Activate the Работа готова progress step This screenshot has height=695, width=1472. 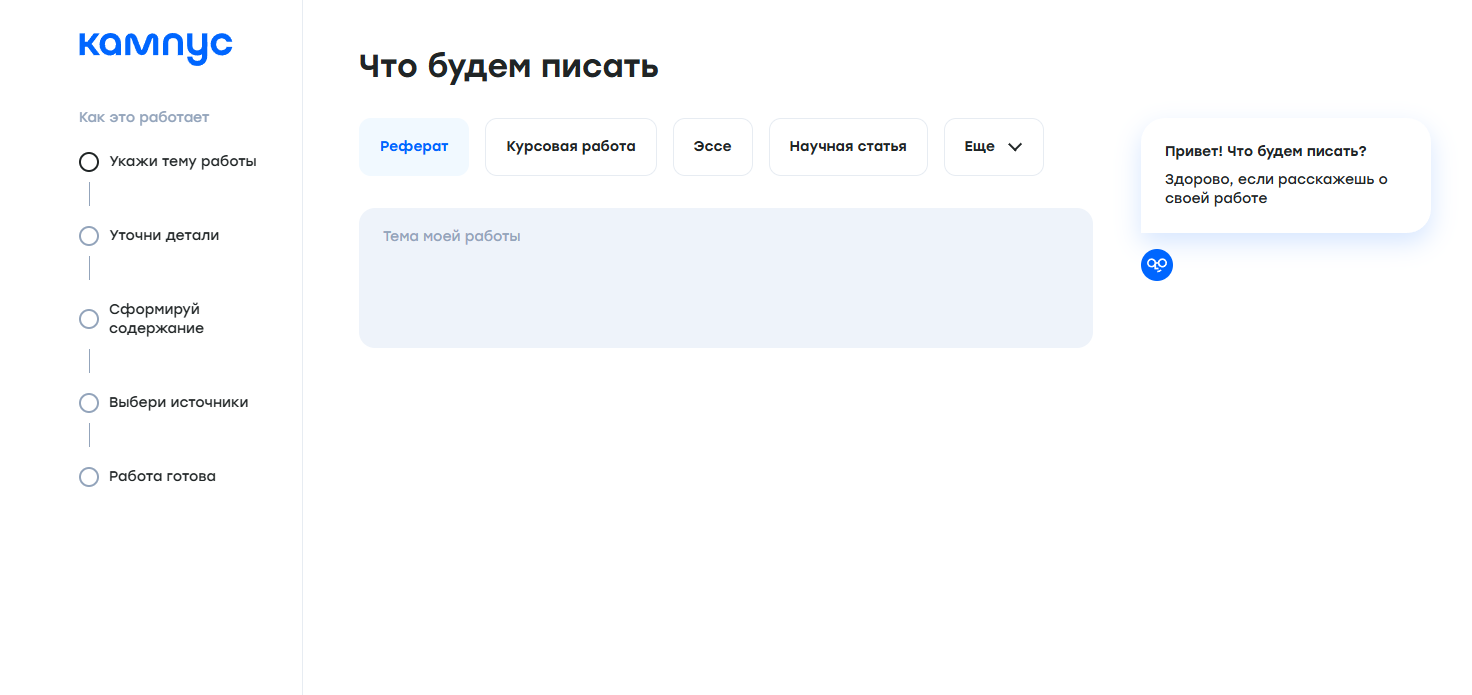89,477
